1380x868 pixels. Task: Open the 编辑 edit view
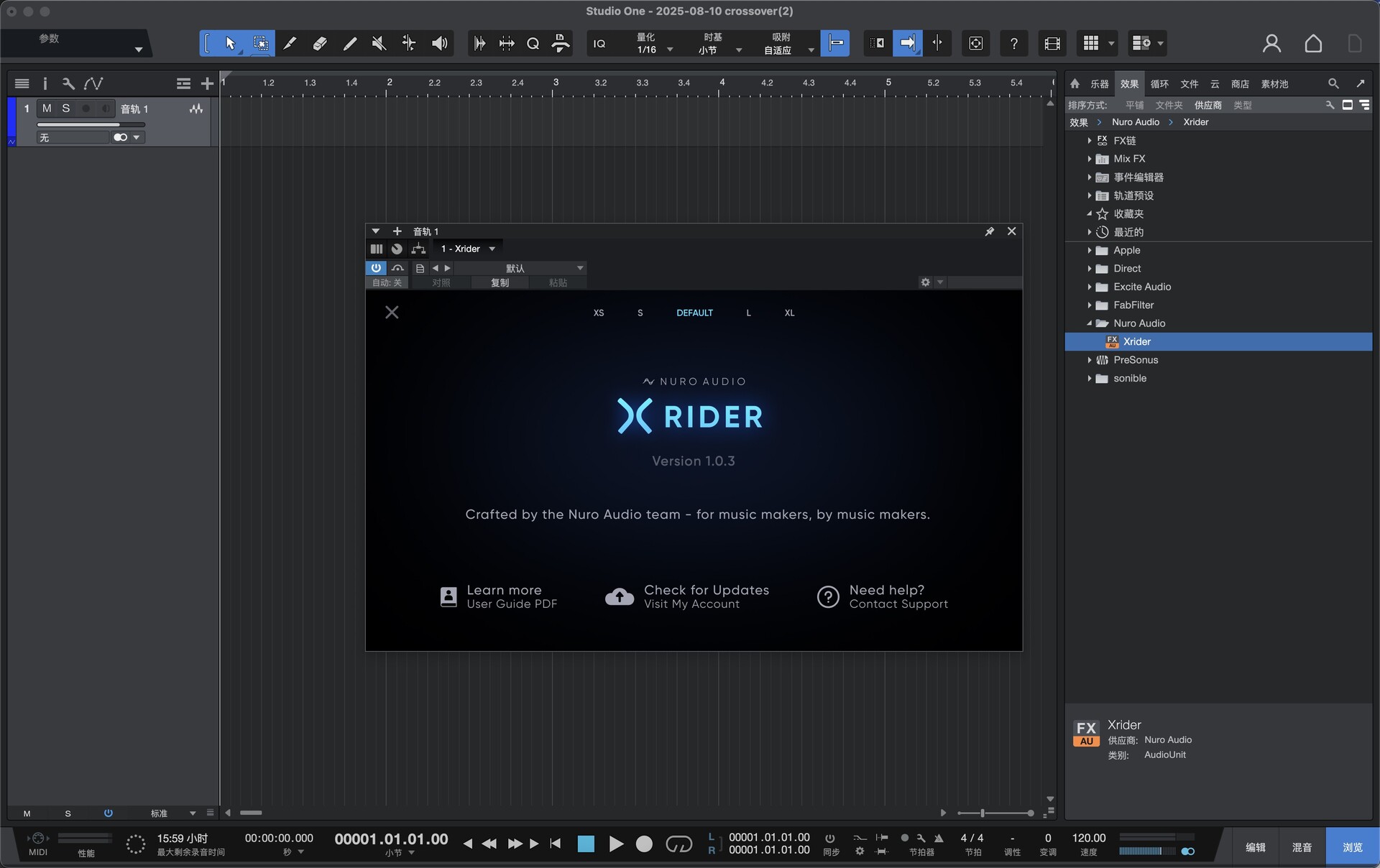click(1255, 847)
